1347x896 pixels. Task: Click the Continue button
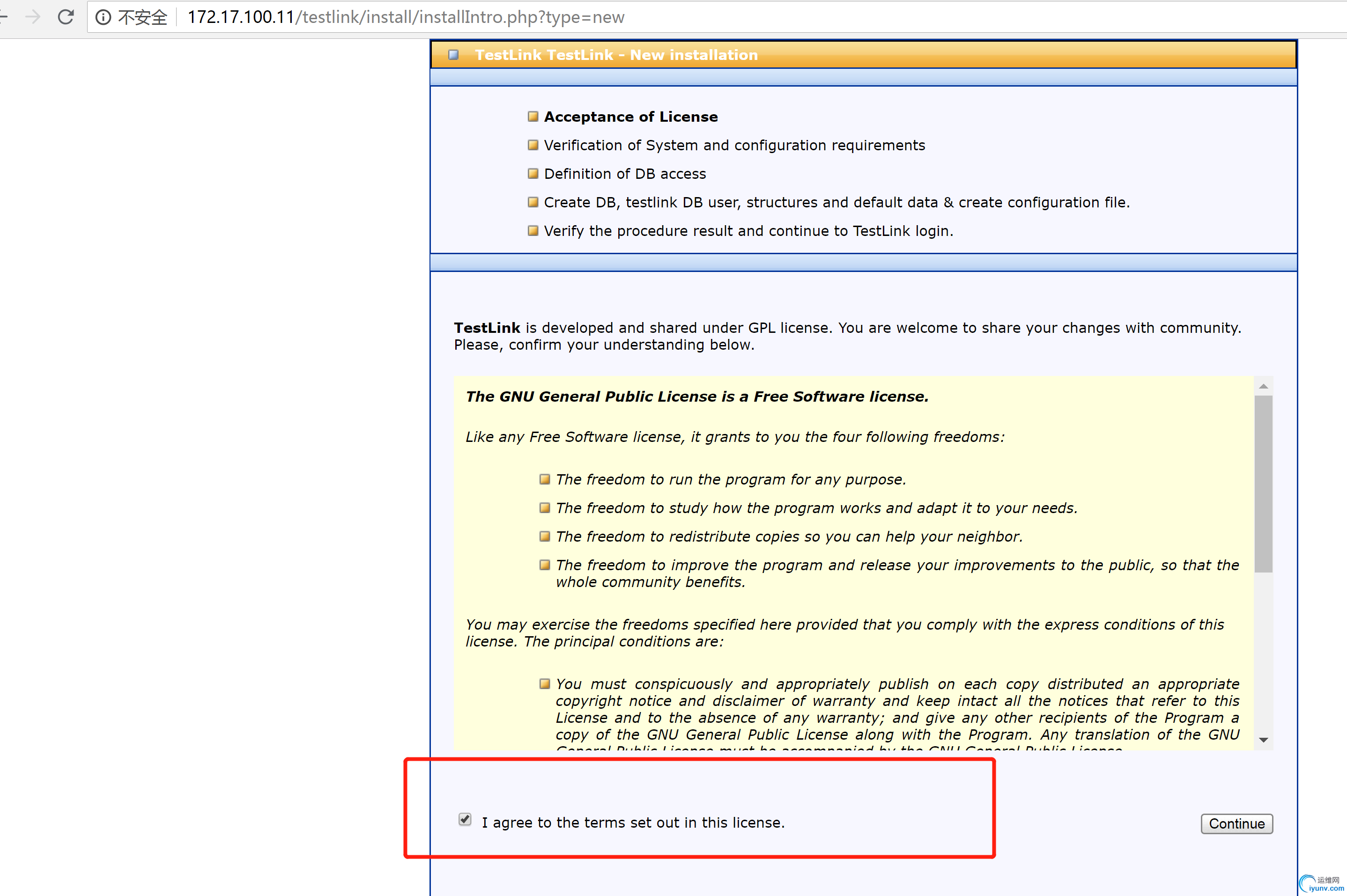tap(1236, 823)
